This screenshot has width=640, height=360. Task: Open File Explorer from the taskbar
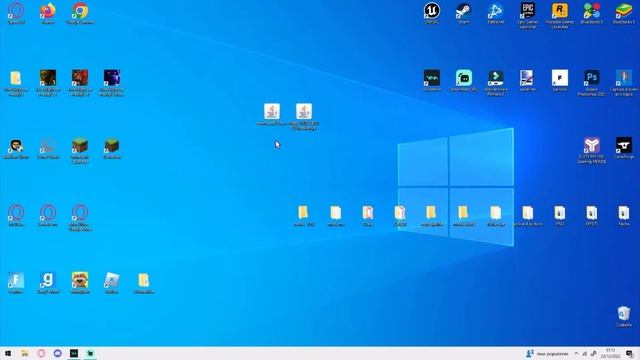click(24, 353)
